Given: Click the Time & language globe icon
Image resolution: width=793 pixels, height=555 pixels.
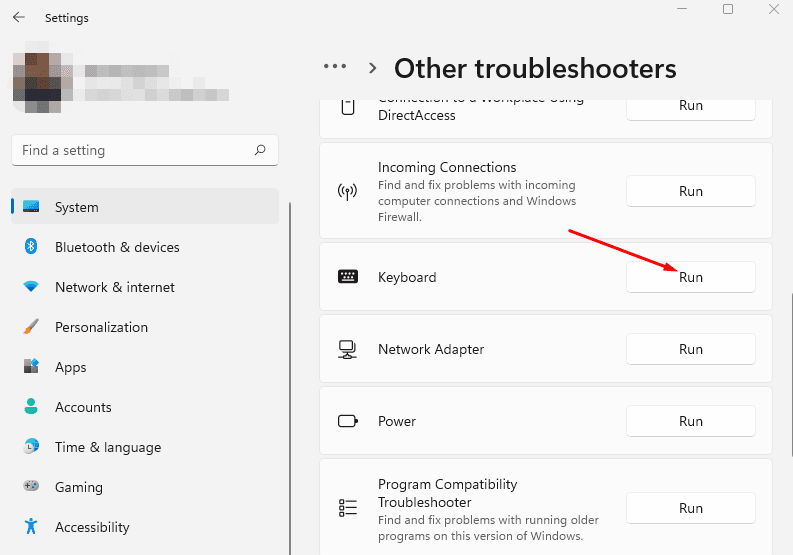Looking at the screenshot, I should 31,446.
